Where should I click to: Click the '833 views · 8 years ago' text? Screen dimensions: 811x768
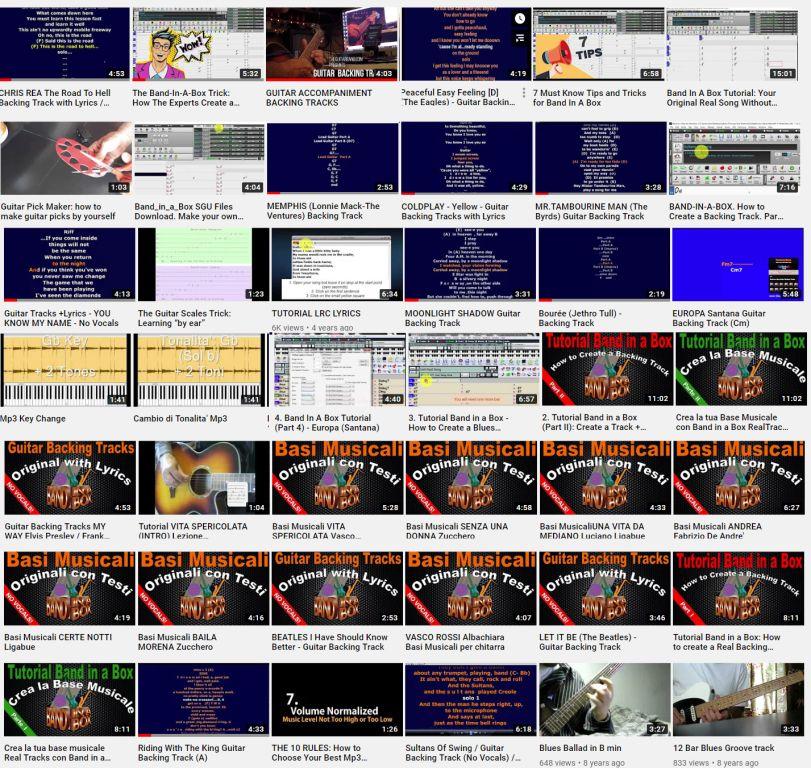click(x=715, y=763)
